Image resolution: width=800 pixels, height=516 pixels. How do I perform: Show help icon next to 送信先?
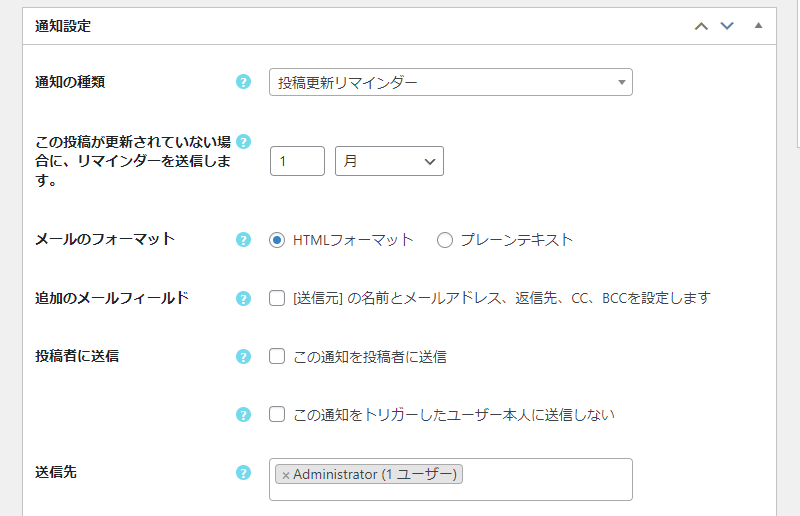pyautogui.click(x=243, y=473)
